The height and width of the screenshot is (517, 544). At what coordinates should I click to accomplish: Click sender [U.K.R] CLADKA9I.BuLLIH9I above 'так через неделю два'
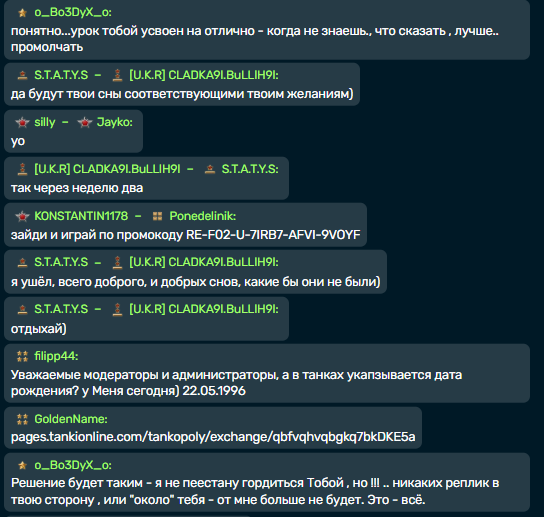pyautogui.click(x=107, y=169)
